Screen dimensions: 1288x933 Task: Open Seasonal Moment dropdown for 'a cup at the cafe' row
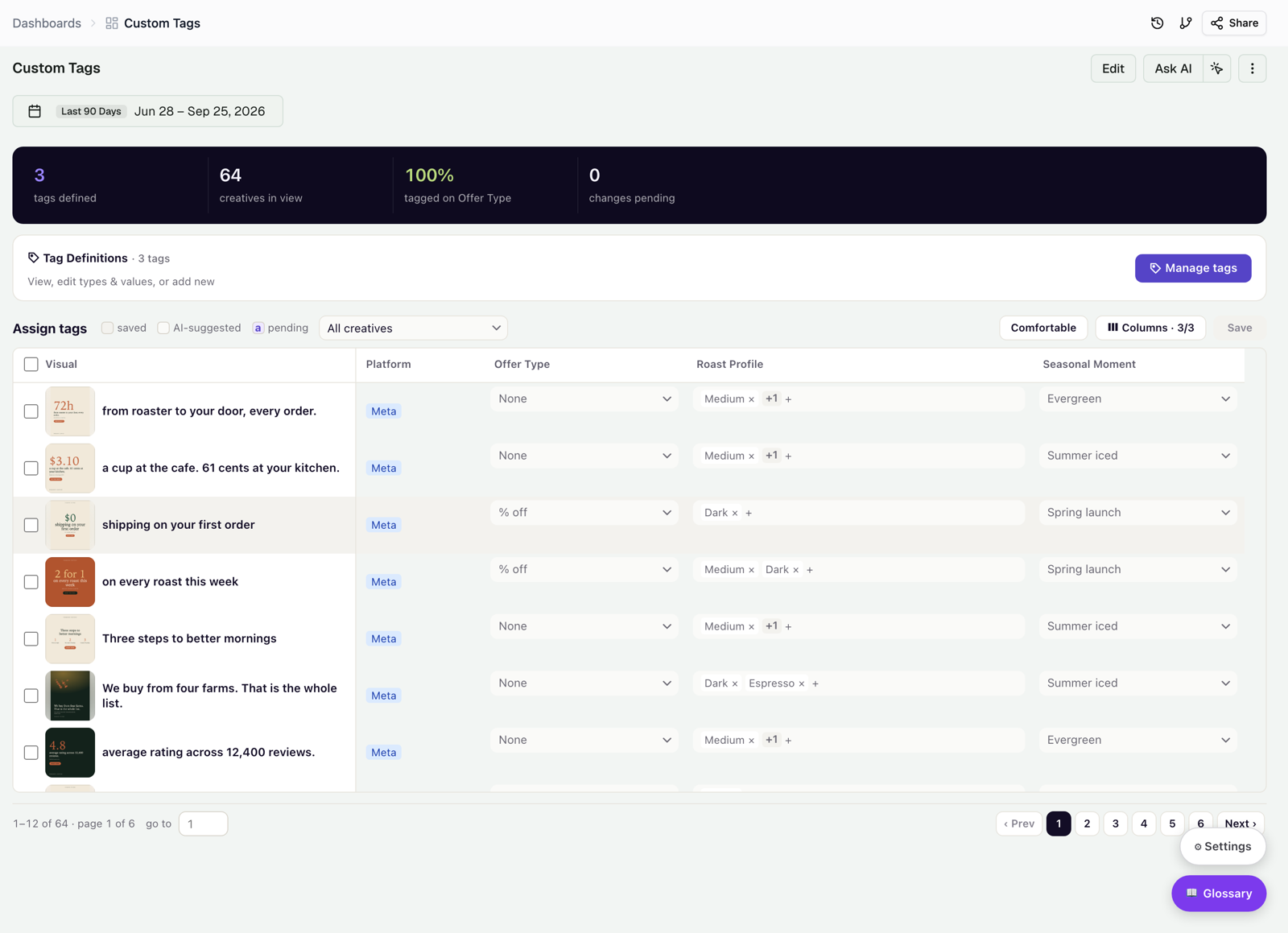[x=1137, y=456]
